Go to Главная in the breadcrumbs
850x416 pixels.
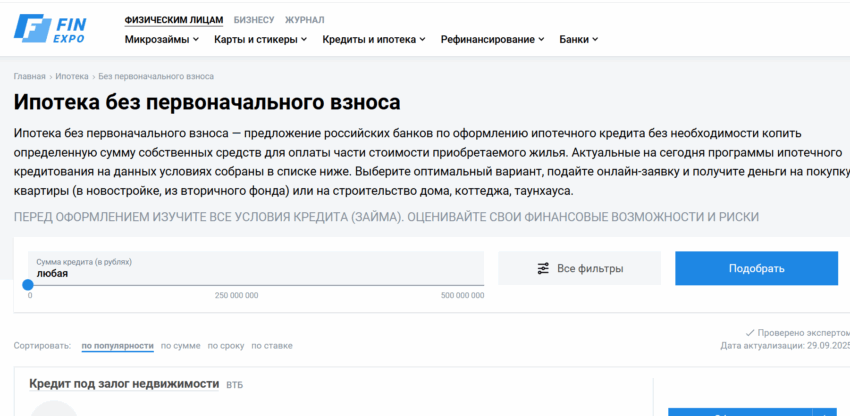29,76
